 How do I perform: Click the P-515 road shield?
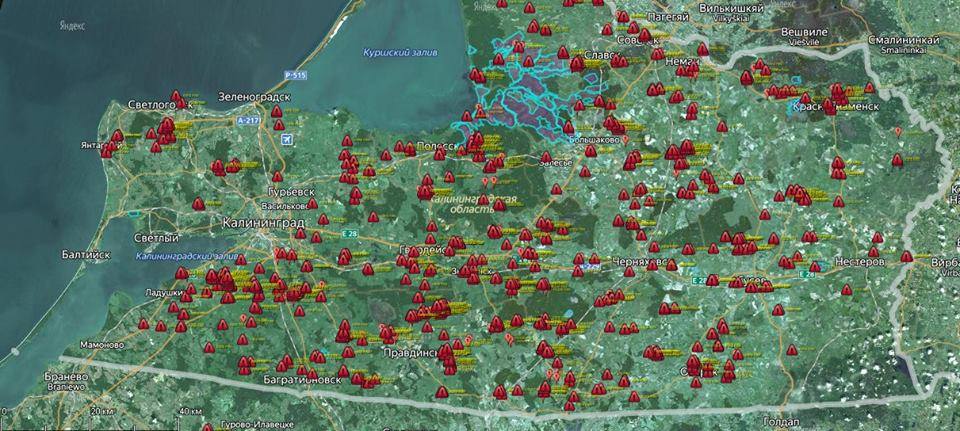[294, 75]
